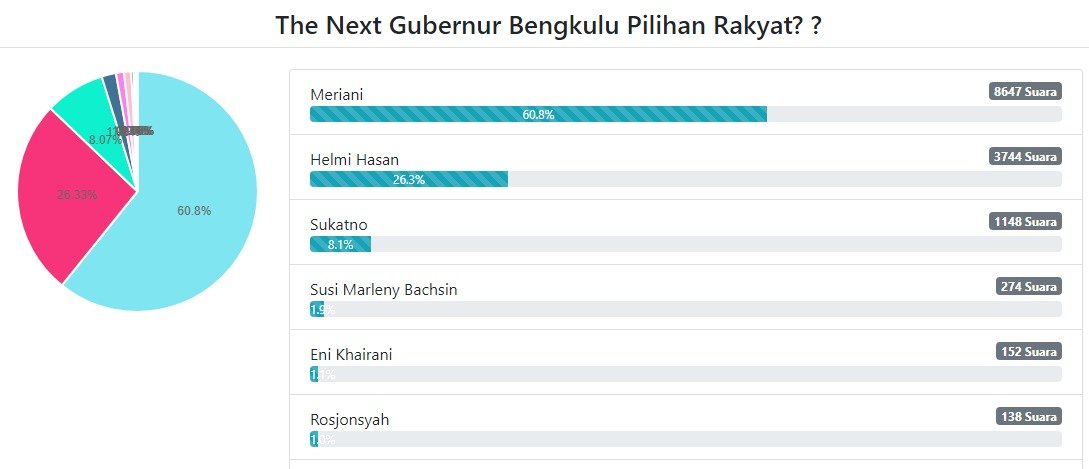Select the name Susi Marleny Bachsin

(384, 289)
